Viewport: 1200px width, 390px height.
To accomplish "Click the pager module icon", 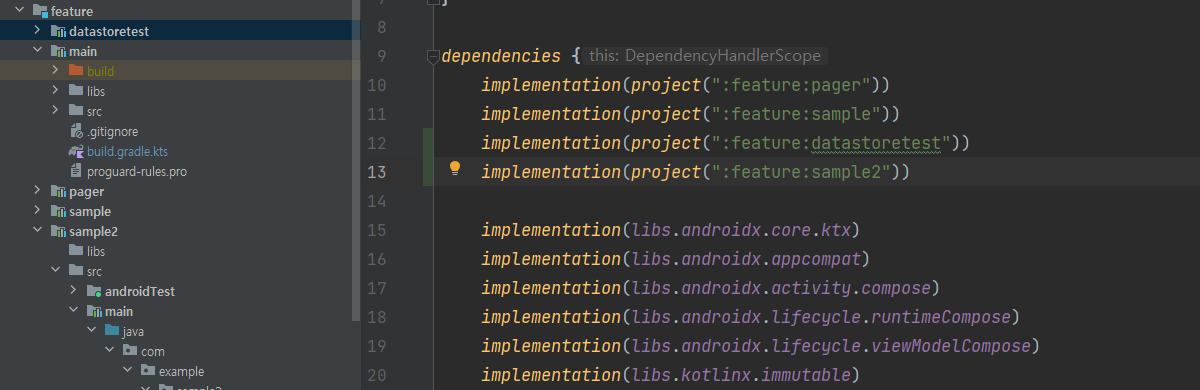I will 58,191.
